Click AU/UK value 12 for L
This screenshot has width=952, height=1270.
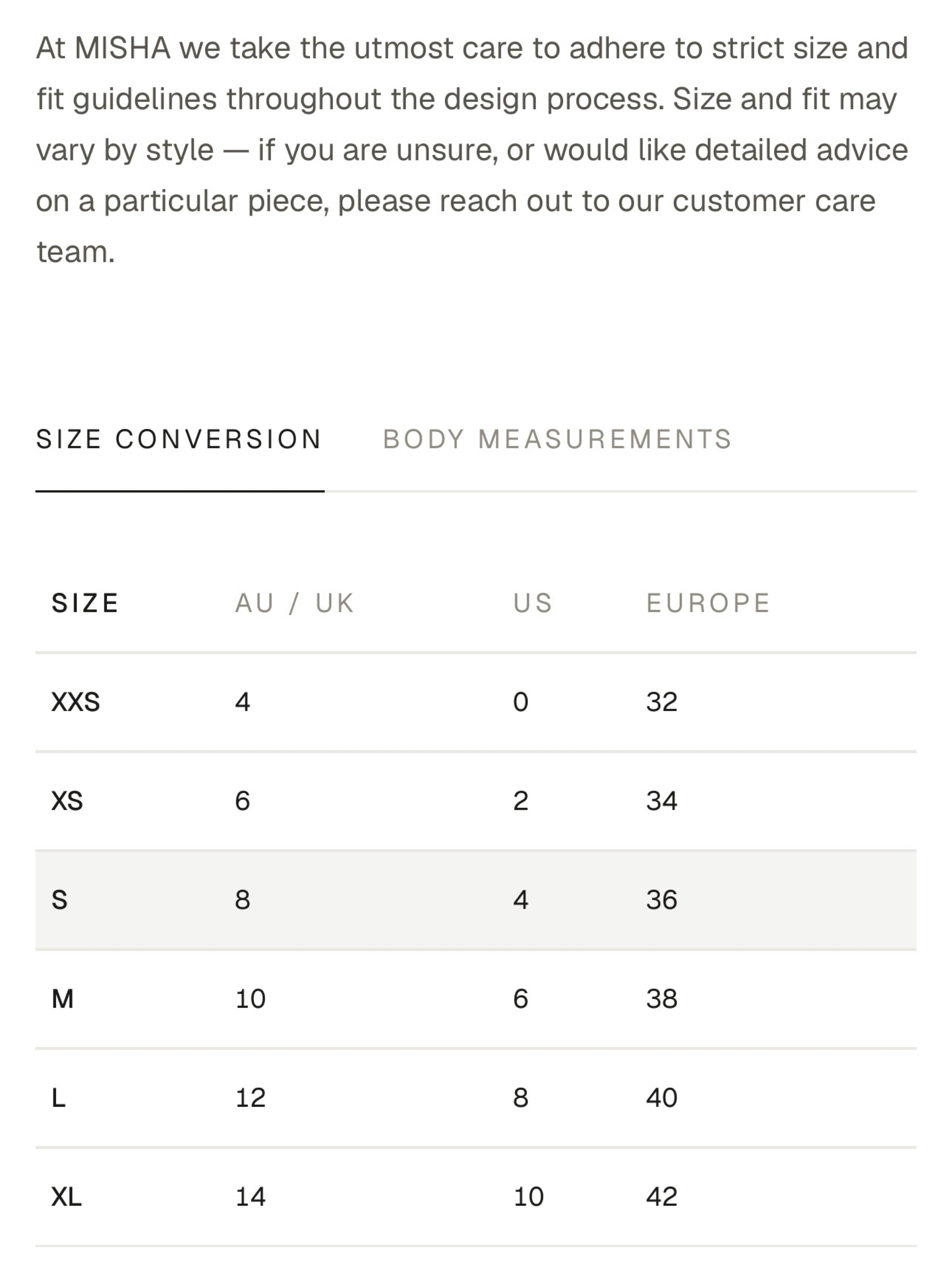point(251,1098)
